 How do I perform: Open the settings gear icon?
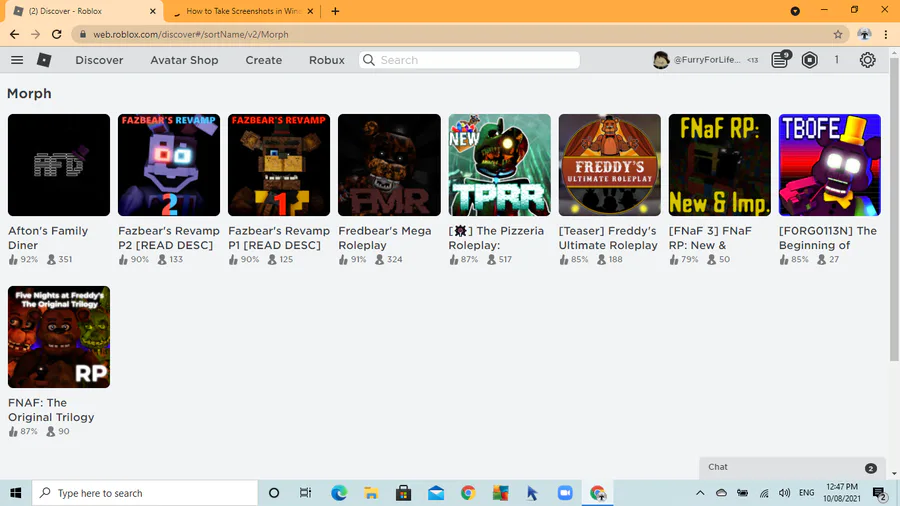pyautogui.click(x=867, y=60)
